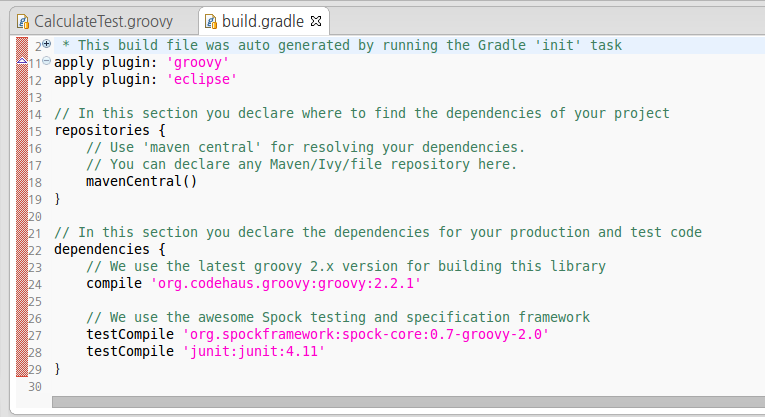Click the 'groovy' plugin string
Image resolution: width=765 pixels, height=417 pixels.
(x=198, y=62)
